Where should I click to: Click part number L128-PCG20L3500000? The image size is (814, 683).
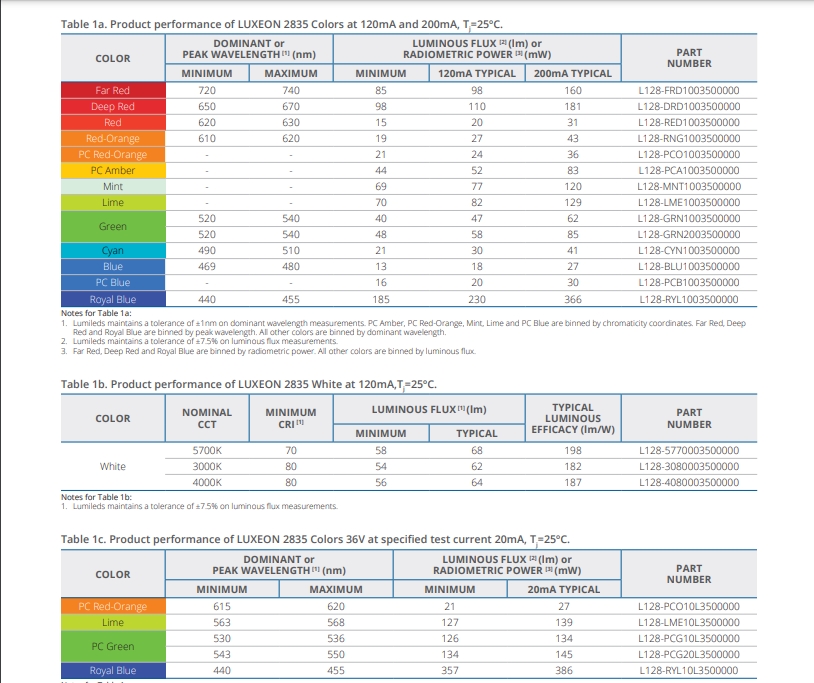pyautogui.click(x=689, y=654)
